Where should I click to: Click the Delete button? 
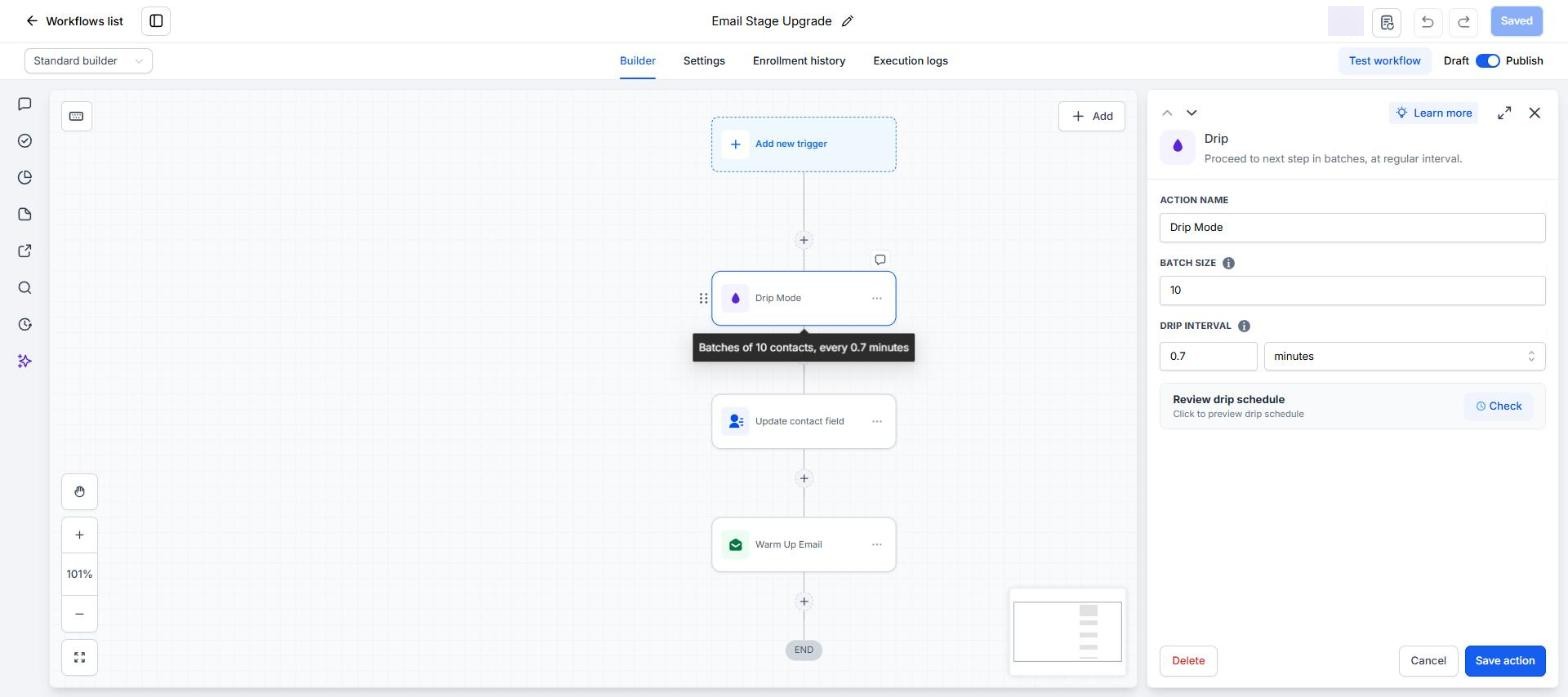coord(1188,661)
